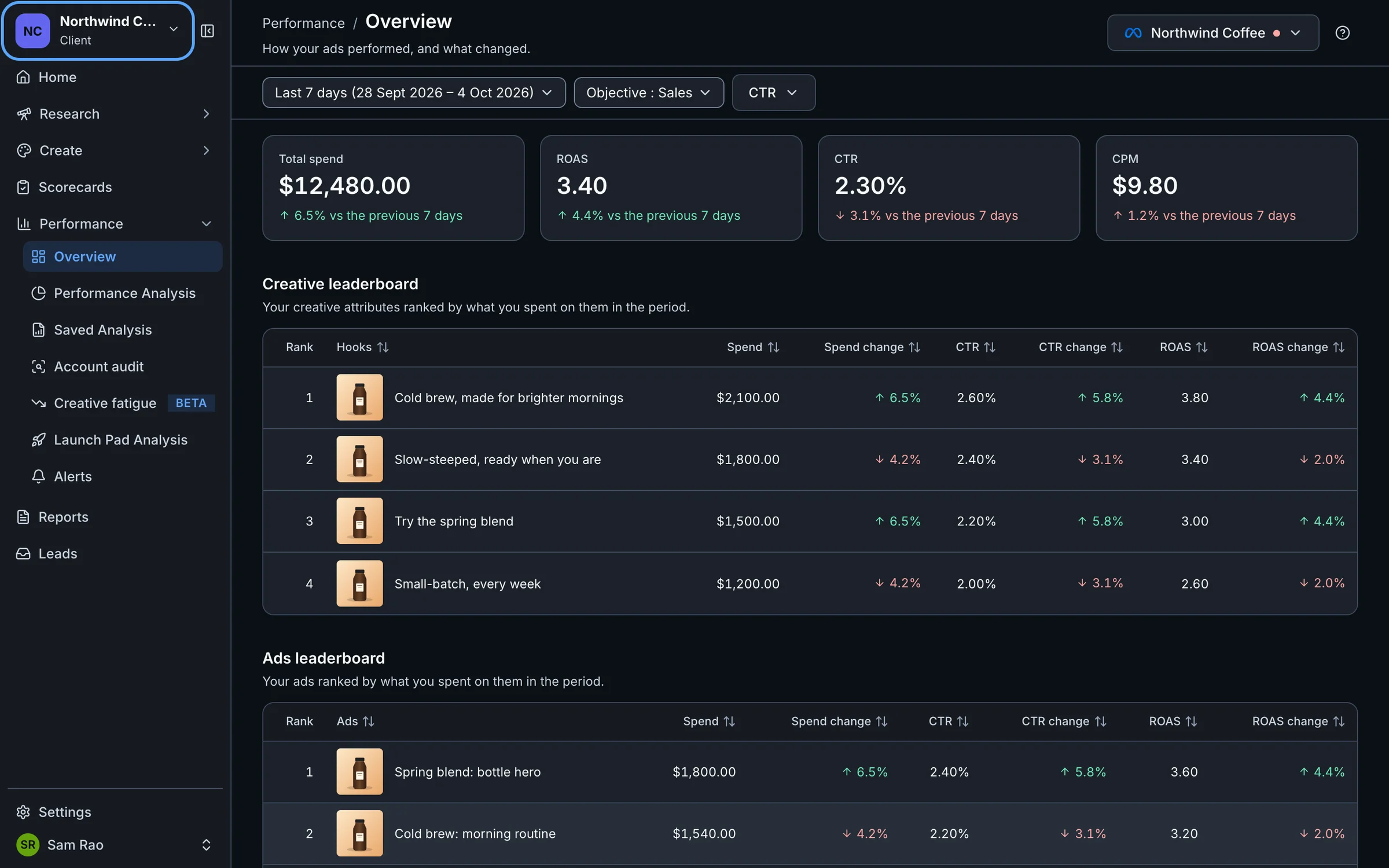1389x868 pixels.
Task: Click 'Try the spring blend' hook
Action: 454,521
